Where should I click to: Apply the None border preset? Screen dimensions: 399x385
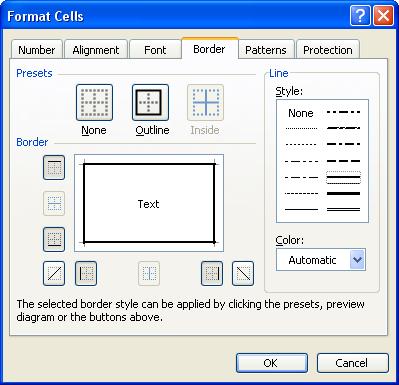pos(94,103)
